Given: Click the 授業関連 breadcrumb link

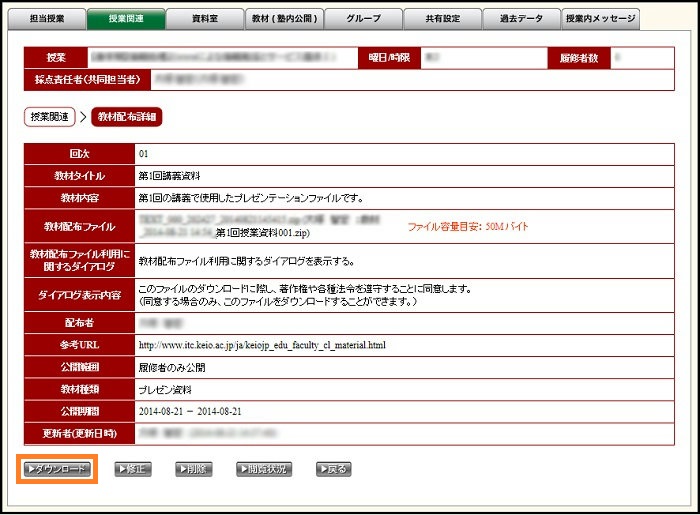Looking at the screenshot, I should point(51,117).
